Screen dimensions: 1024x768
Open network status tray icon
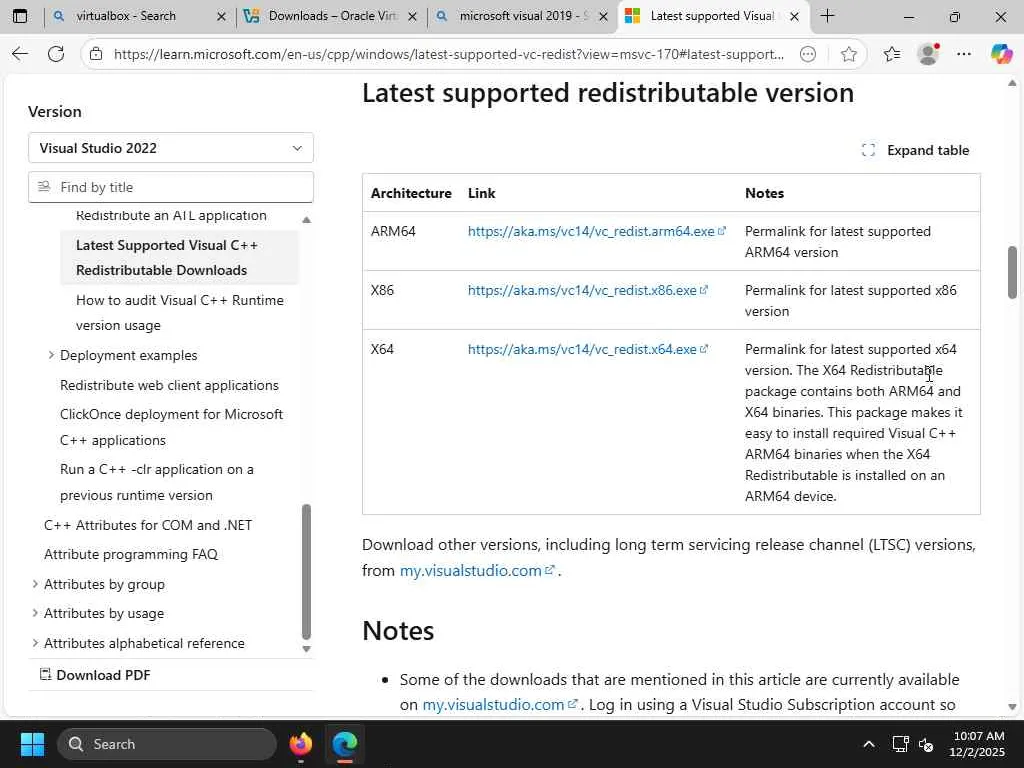[x=901, y=744]
